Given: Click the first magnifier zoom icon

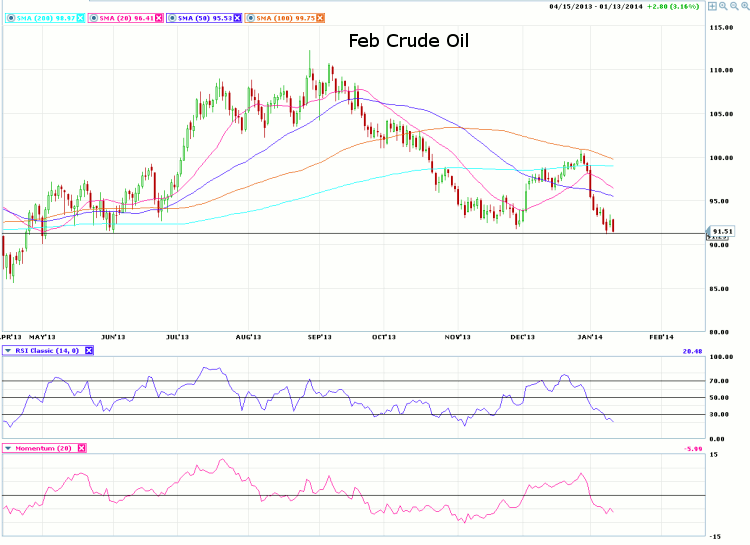Looking at the screenshot, I should [721, 6].
